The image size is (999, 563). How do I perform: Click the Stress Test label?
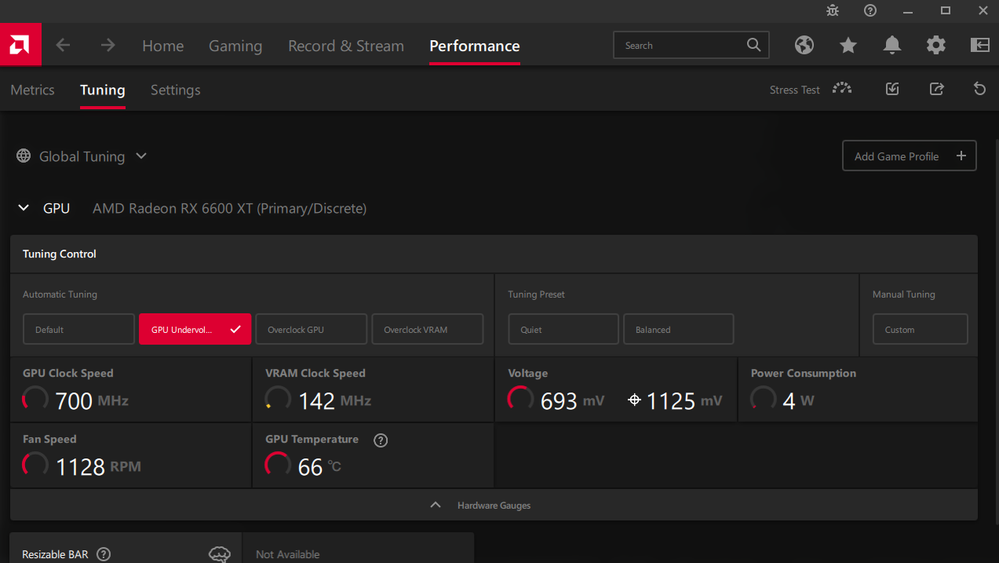click(794, 90)
